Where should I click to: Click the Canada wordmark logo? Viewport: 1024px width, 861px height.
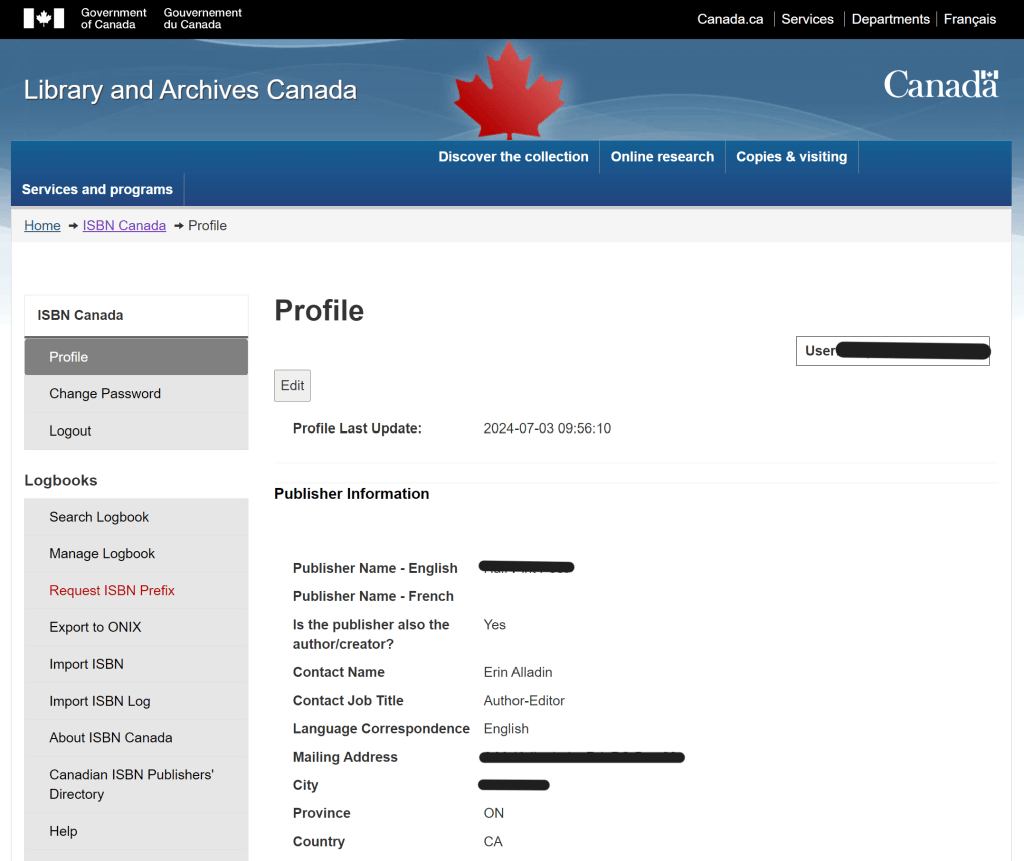pyautogui.click(x=940, y=85)
